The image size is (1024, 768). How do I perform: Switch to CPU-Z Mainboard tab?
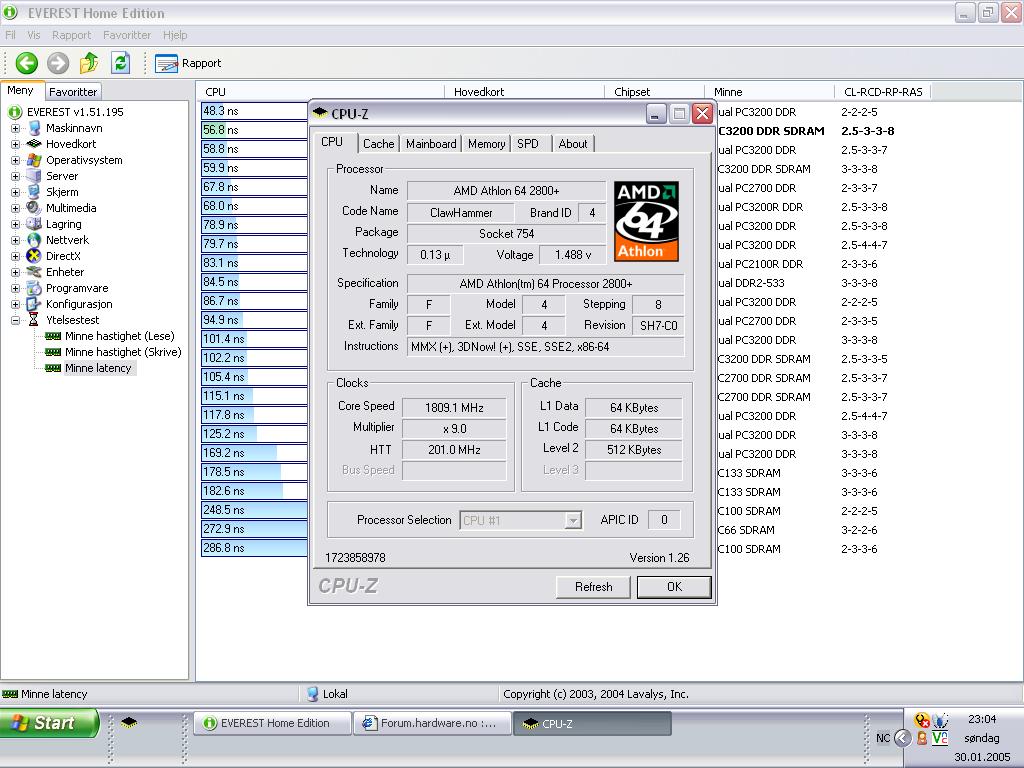coord(431,144)
